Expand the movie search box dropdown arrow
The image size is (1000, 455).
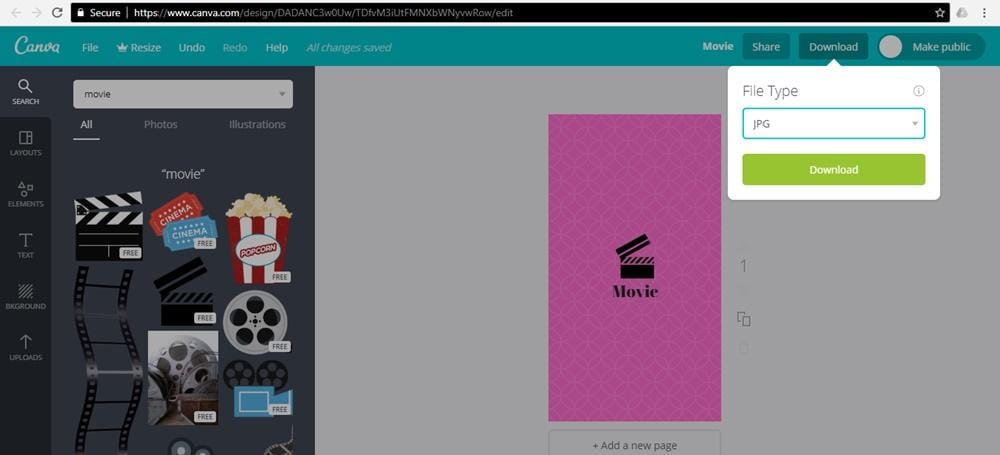coord(282,94)
